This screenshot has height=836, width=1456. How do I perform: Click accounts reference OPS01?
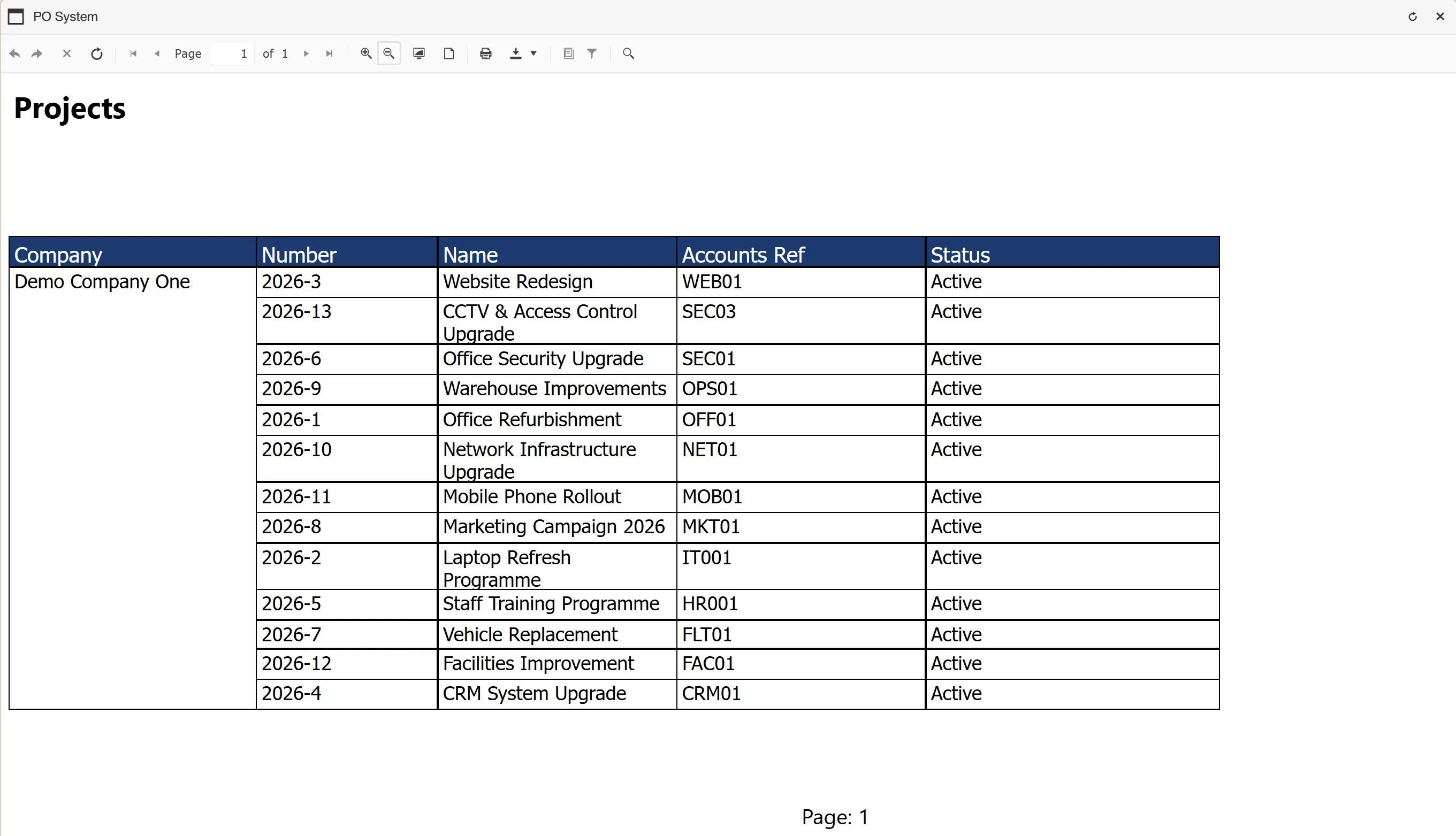point(710,389)
